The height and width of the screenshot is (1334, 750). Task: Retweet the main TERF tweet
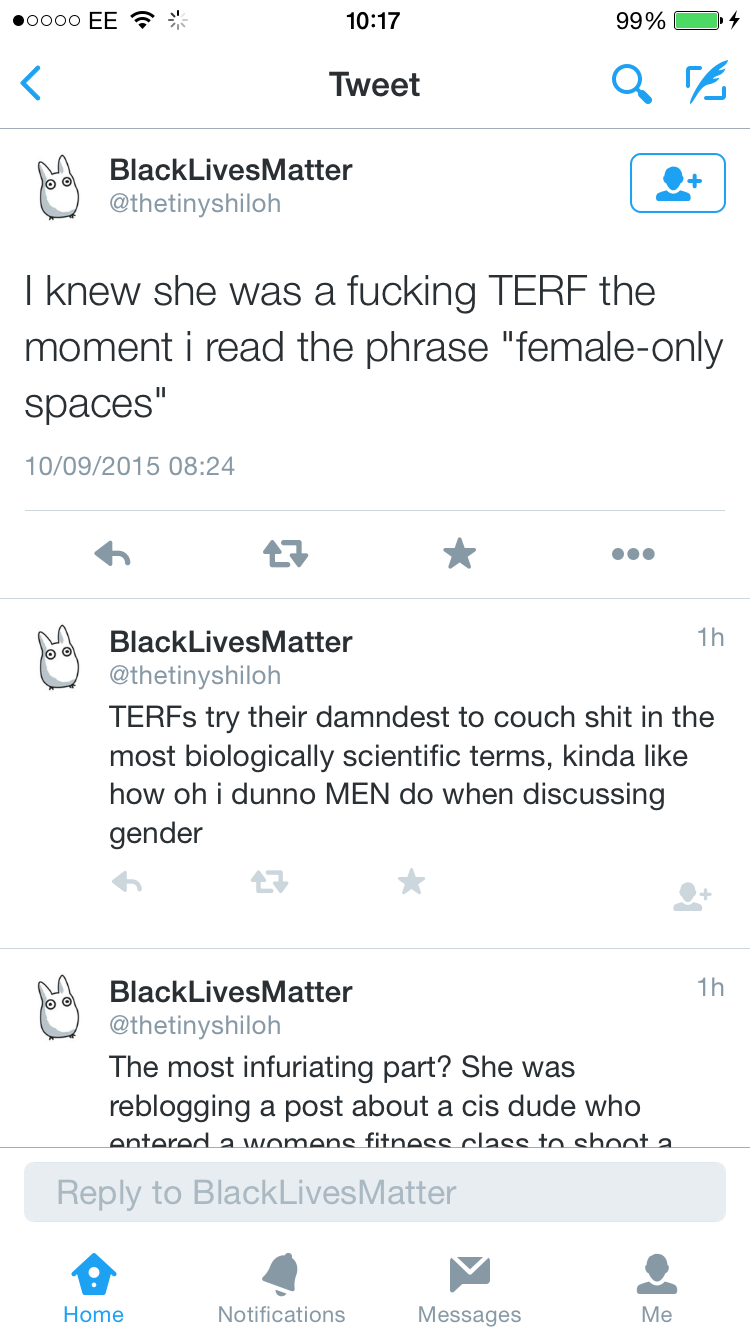coord(285,553)
